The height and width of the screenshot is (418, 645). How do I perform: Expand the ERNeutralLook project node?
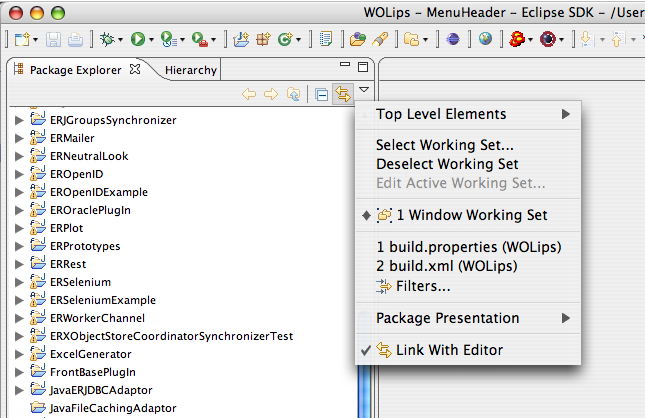(x=19, y=157)
